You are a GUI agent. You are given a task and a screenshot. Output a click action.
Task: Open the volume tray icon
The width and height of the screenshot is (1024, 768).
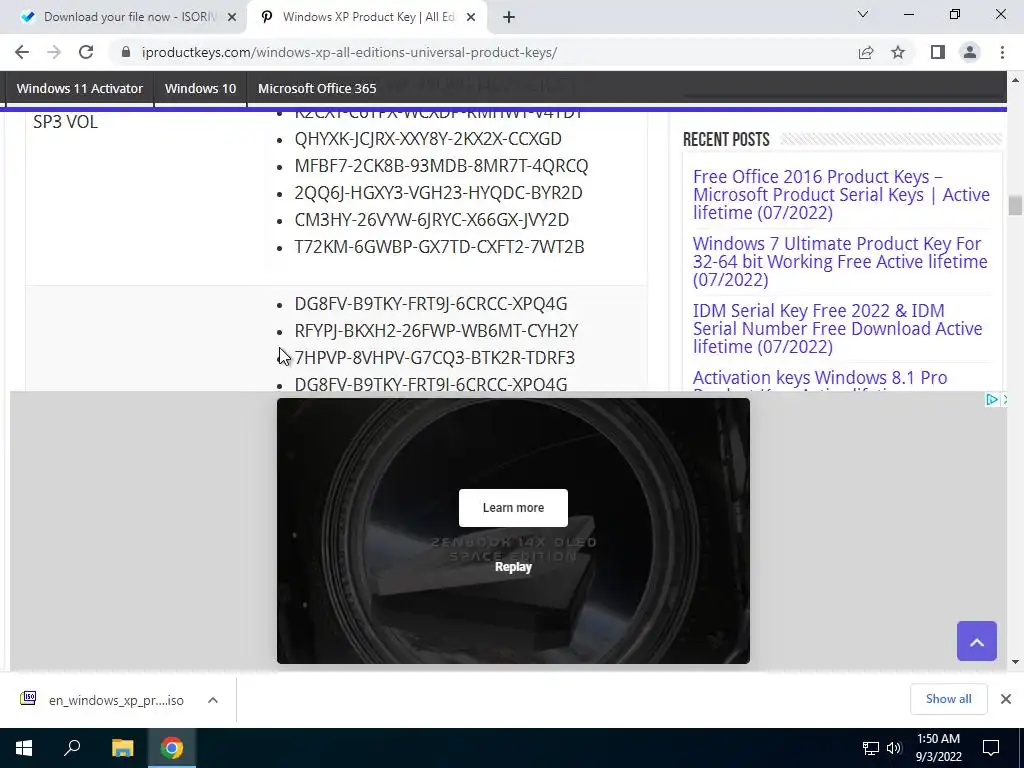coord(894,748)
